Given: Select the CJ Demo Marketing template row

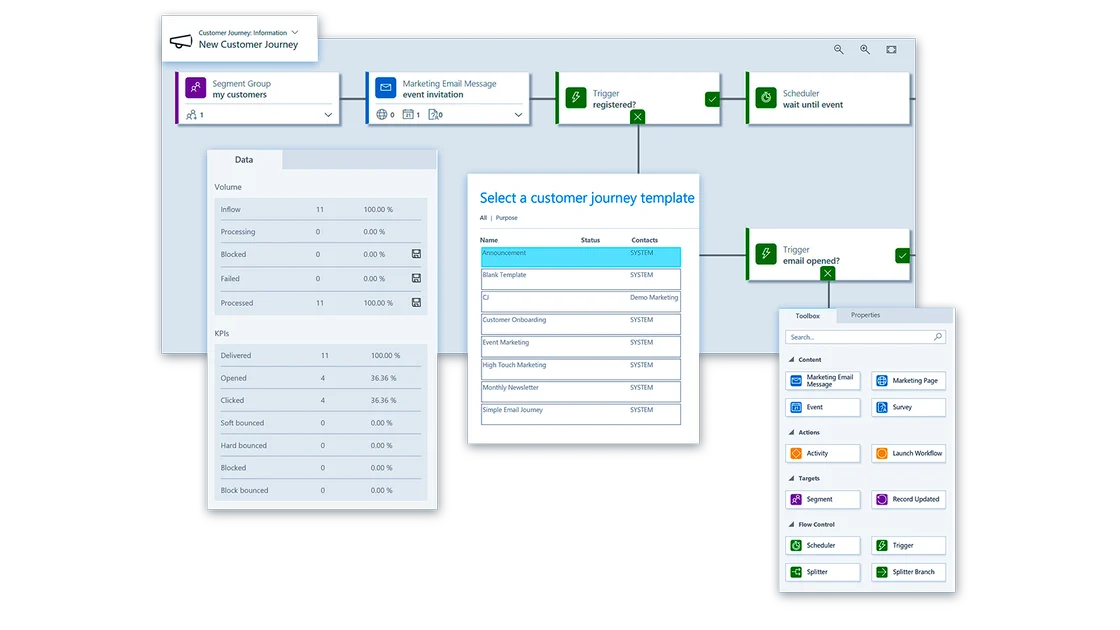Looking at the screenshot, I should tap(581, 301).
